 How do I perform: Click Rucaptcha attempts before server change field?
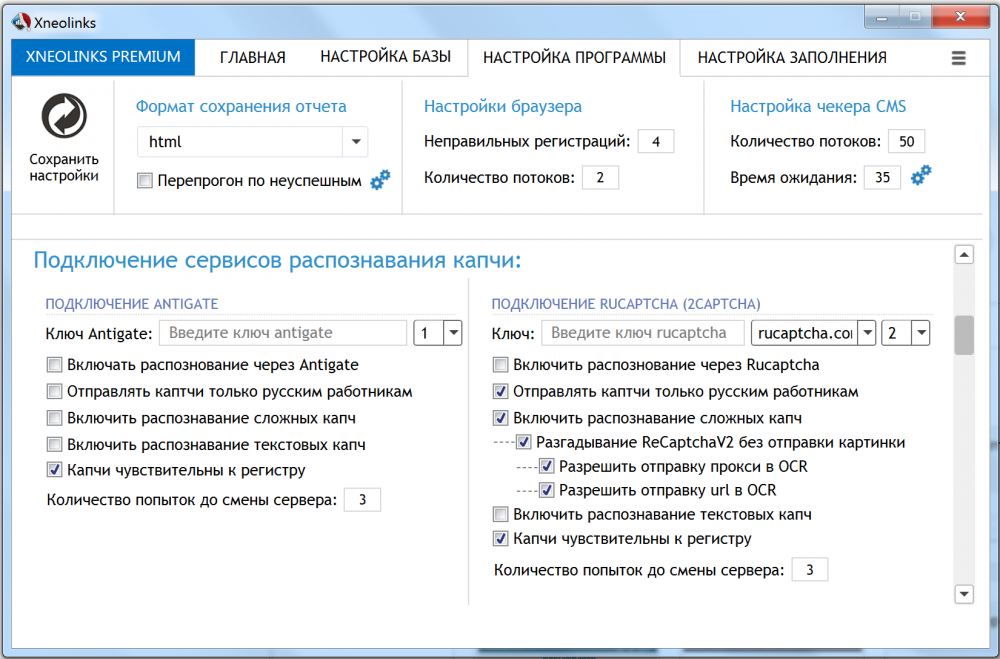pyautogui.click(x=810, y=570)
